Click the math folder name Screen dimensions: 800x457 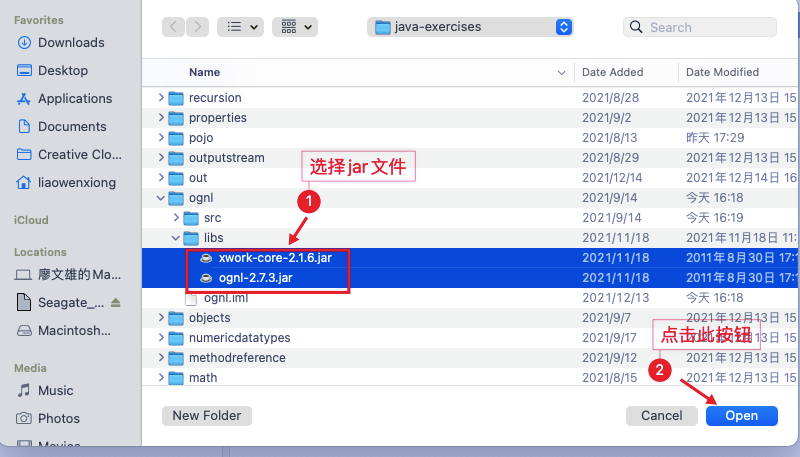203,378
